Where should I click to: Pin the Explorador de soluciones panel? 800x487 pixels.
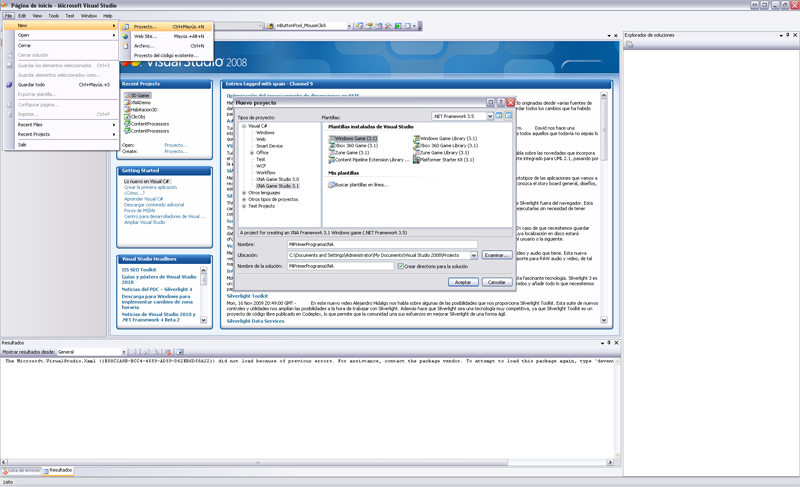[x=788, y=35]
